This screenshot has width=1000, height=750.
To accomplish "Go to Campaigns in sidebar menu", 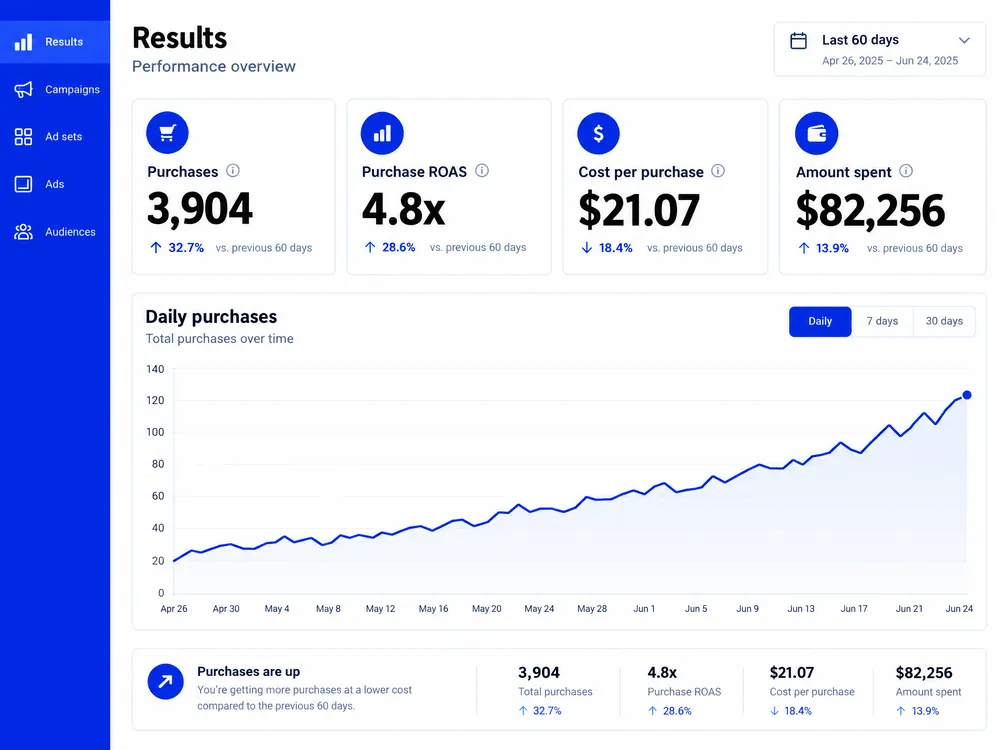I will [55, 89].
